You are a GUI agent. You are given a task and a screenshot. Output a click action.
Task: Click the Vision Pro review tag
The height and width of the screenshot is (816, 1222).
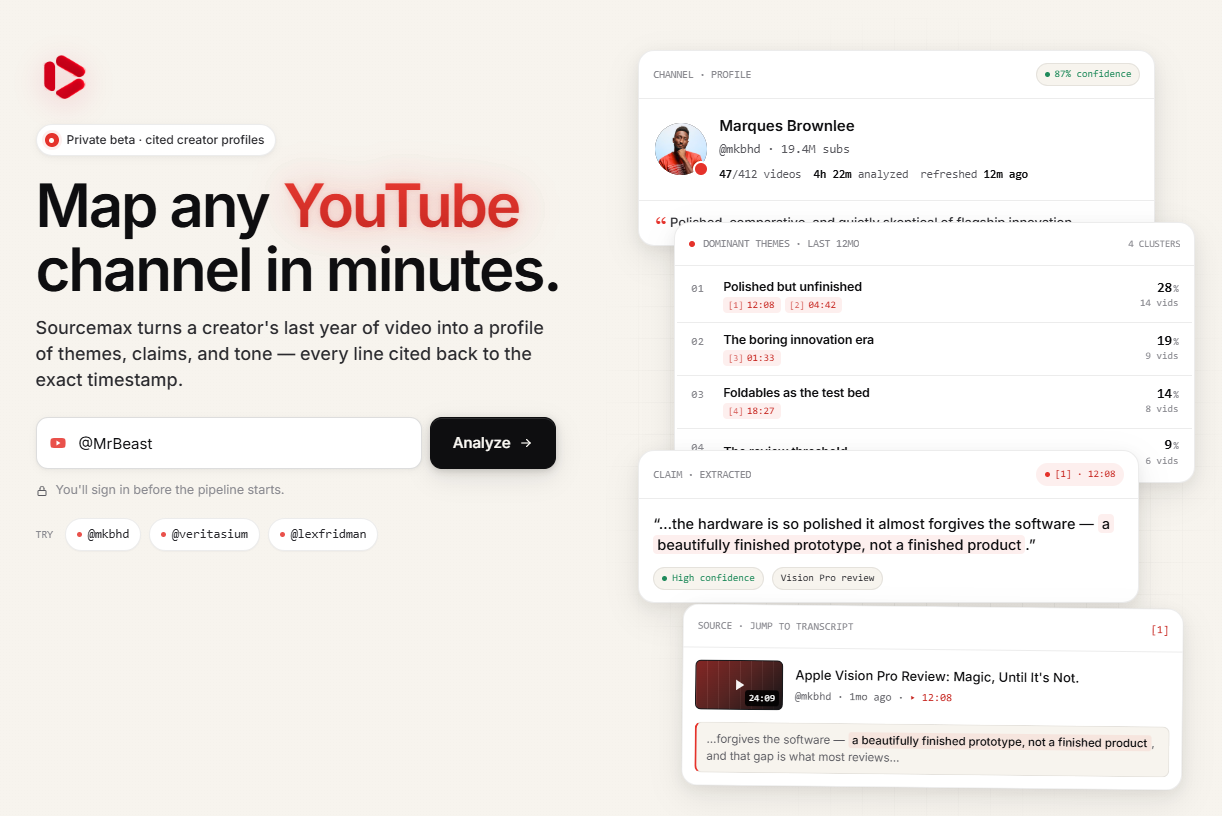tap(827, 578)
